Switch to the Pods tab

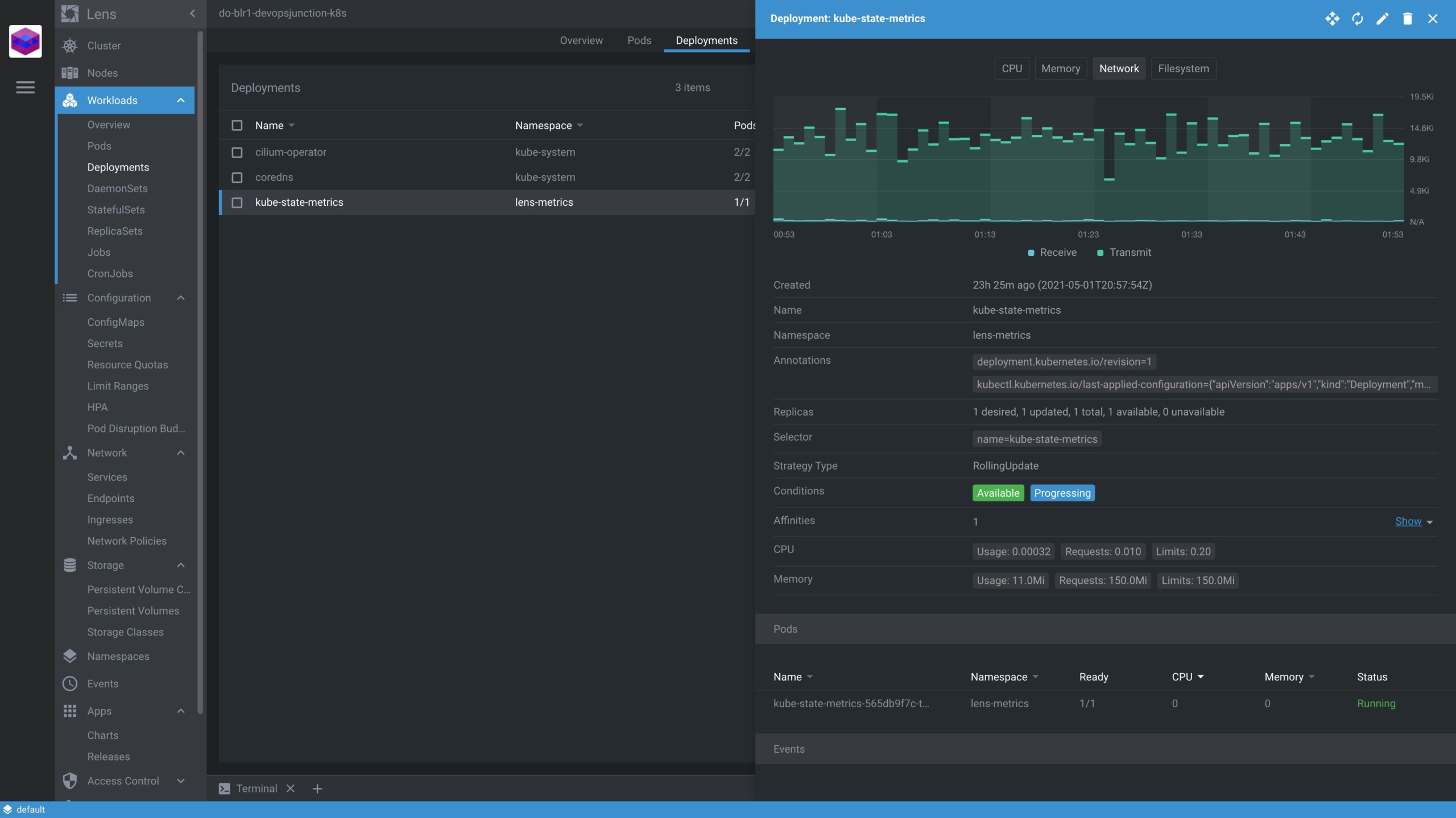[x=639, y=40]
